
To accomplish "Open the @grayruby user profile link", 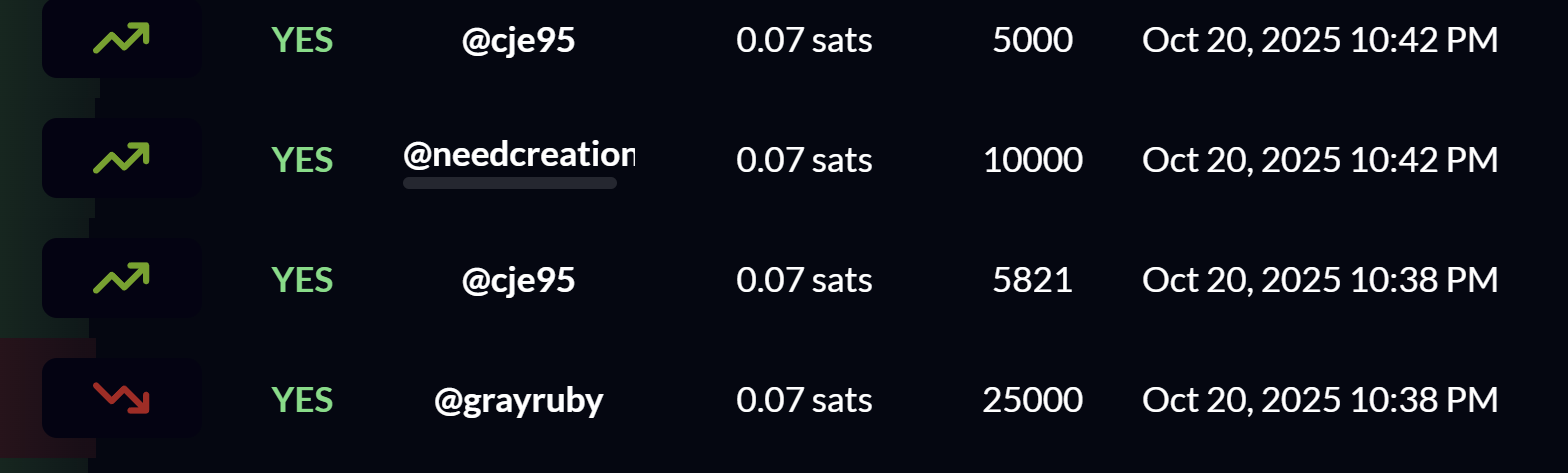I will [518, 401].
